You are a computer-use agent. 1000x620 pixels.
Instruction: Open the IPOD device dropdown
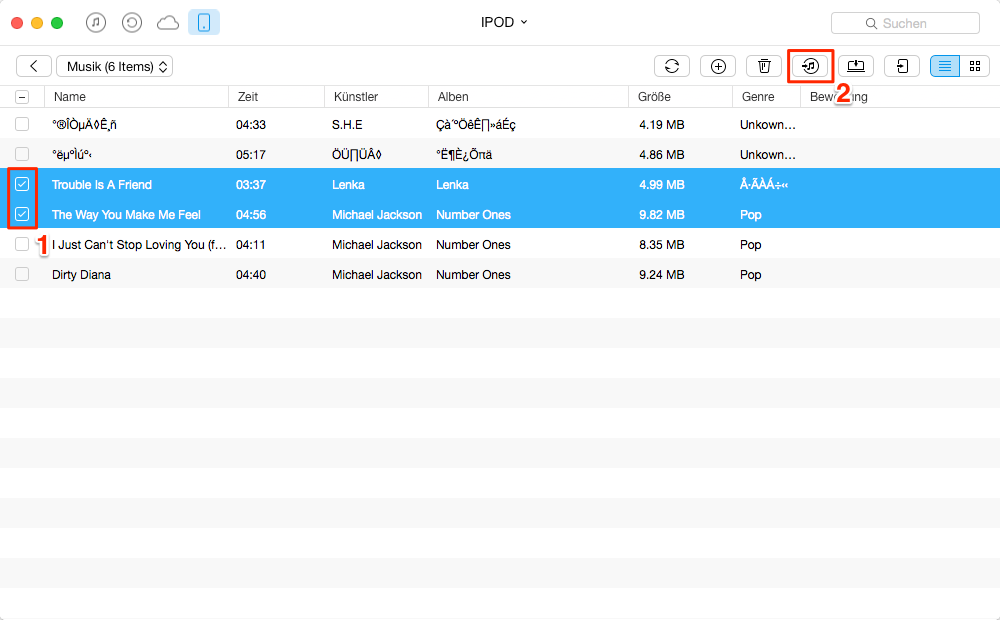[504, 22]
